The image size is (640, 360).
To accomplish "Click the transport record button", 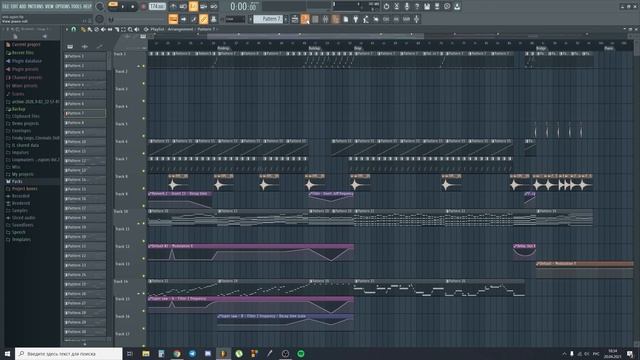I will (x=143, y=7).
